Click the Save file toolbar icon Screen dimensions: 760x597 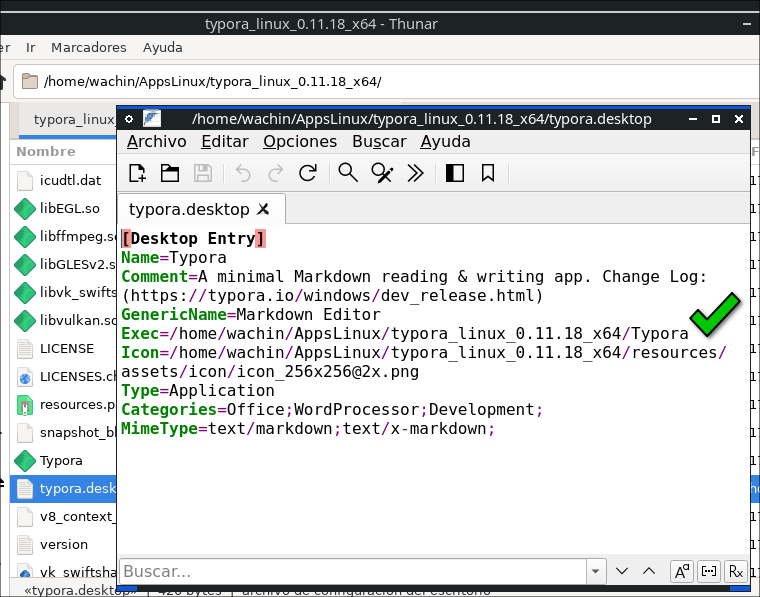coord(203,173)
